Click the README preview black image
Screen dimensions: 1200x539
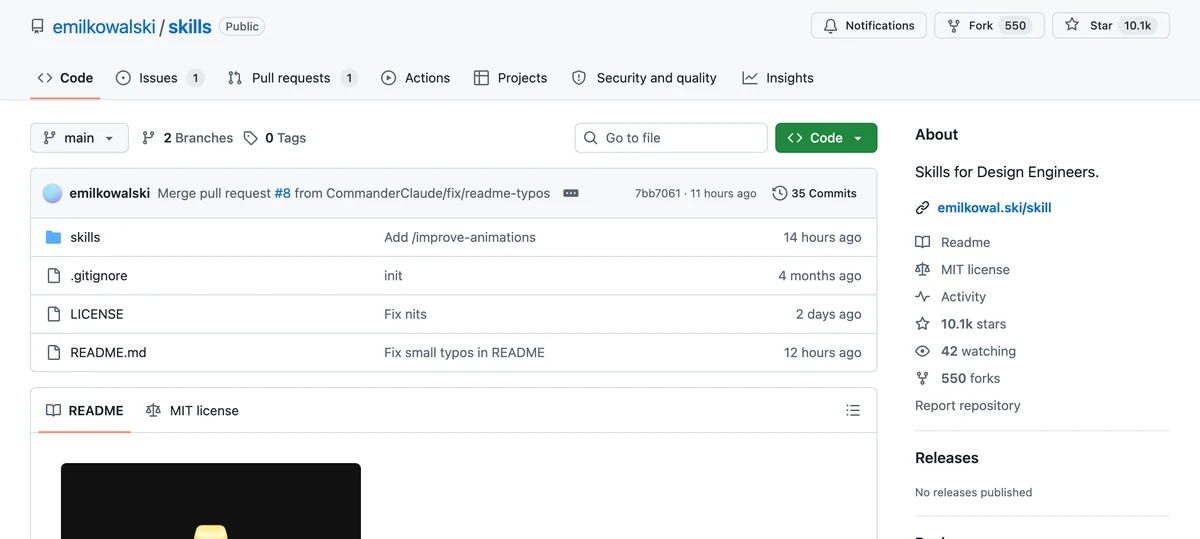click(211, 501)
